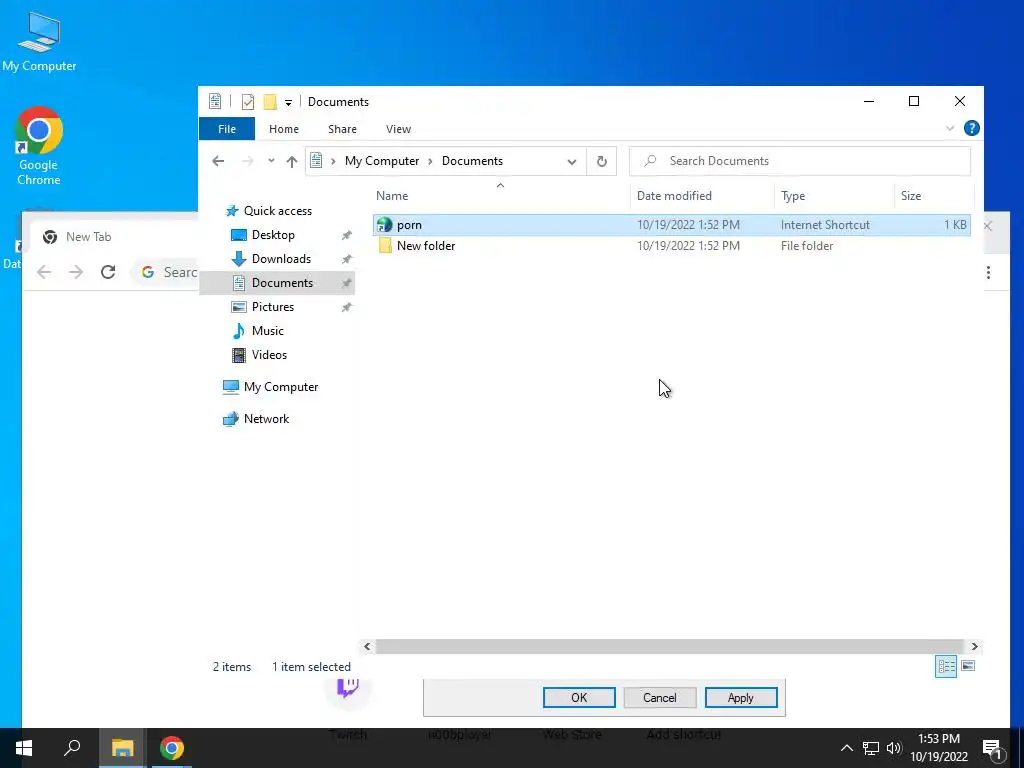
Task: Open Downloads in navigation pane
Action: [281, 259]
